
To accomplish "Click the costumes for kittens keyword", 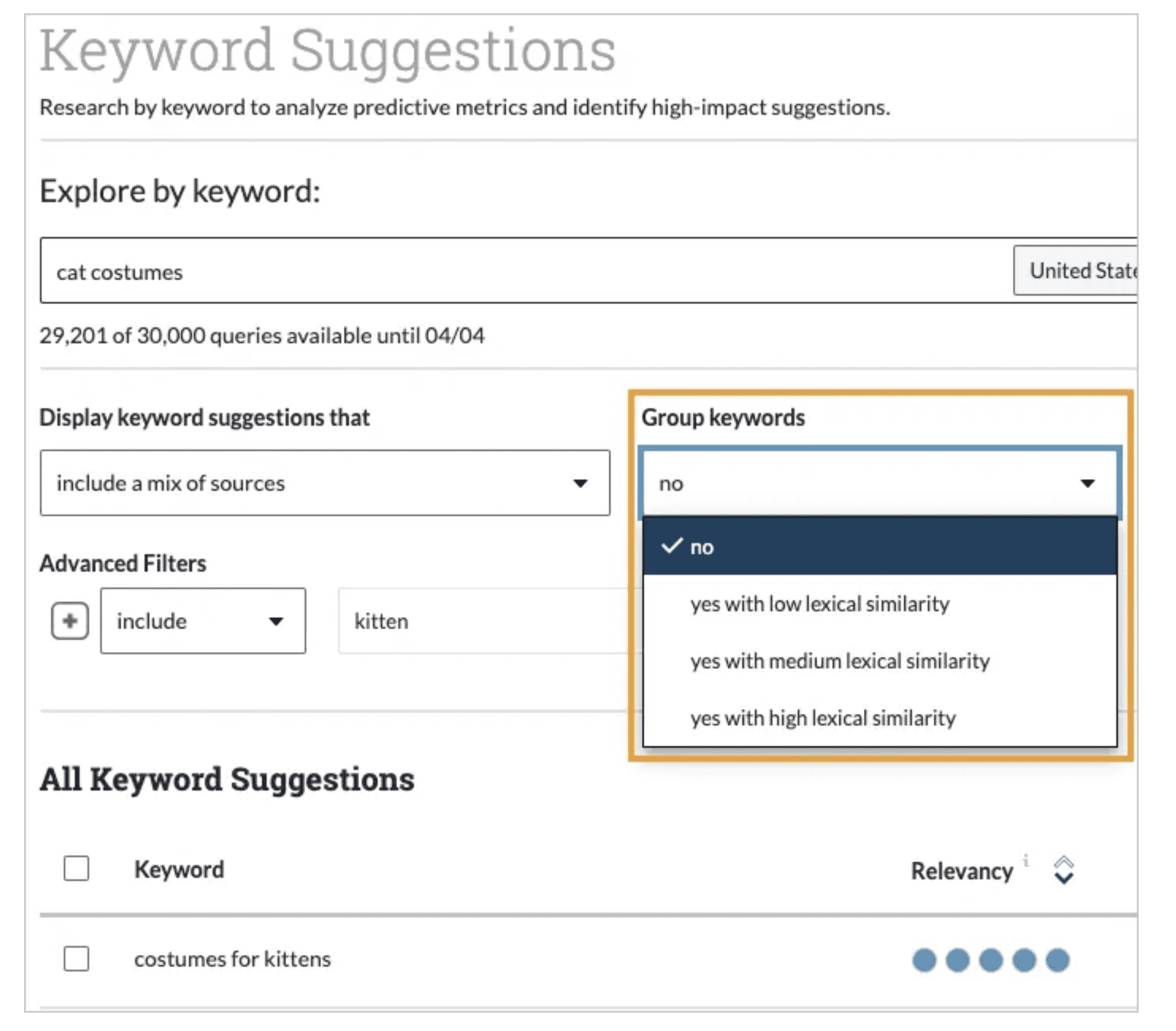I will 232,959.
